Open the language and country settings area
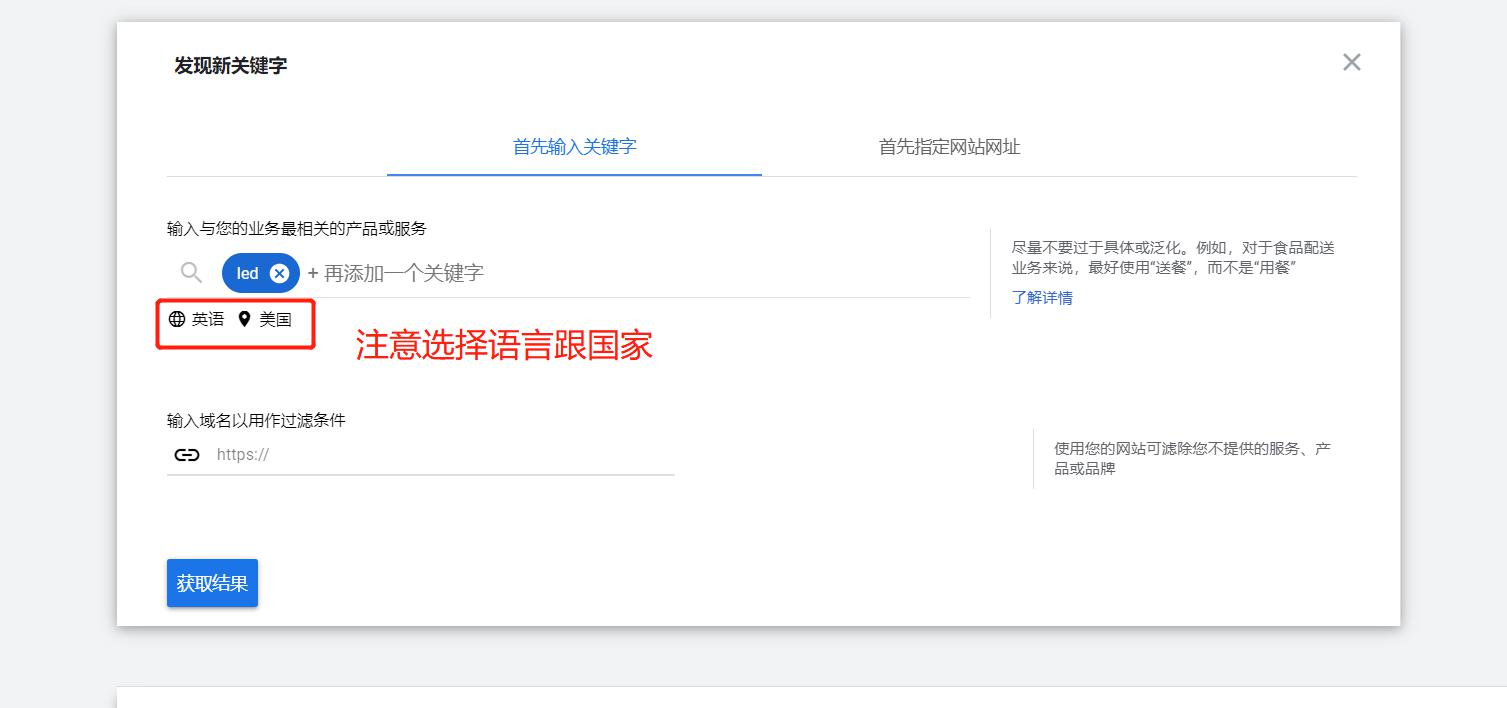The width and height of the screenshot is (1507, 708). (235, 319)
